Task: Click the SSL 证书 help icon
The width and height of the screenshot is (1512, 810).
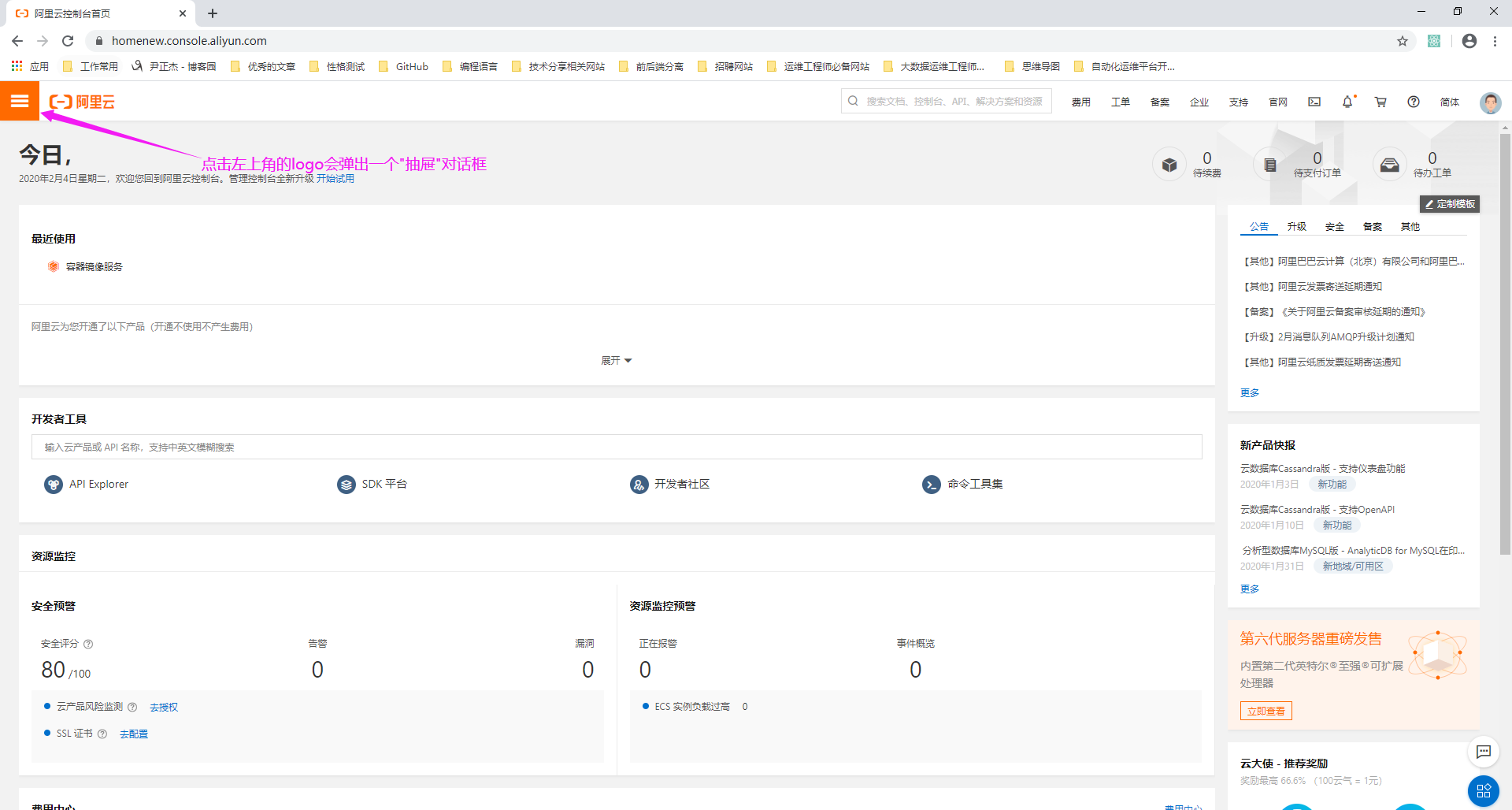Action: coord(102,734)
